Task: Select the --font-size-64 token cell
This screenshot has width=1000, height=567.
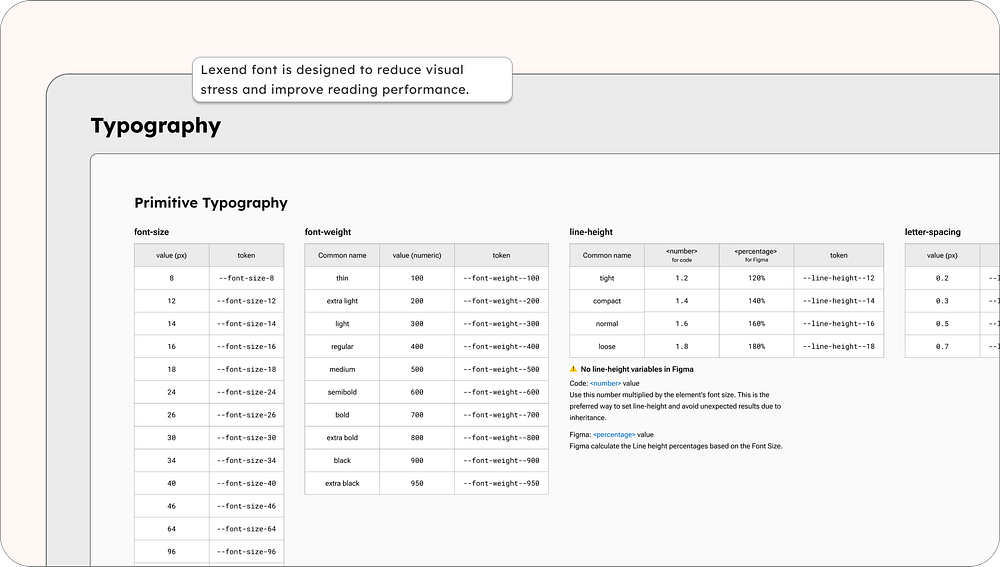Action: coord(246,529)
